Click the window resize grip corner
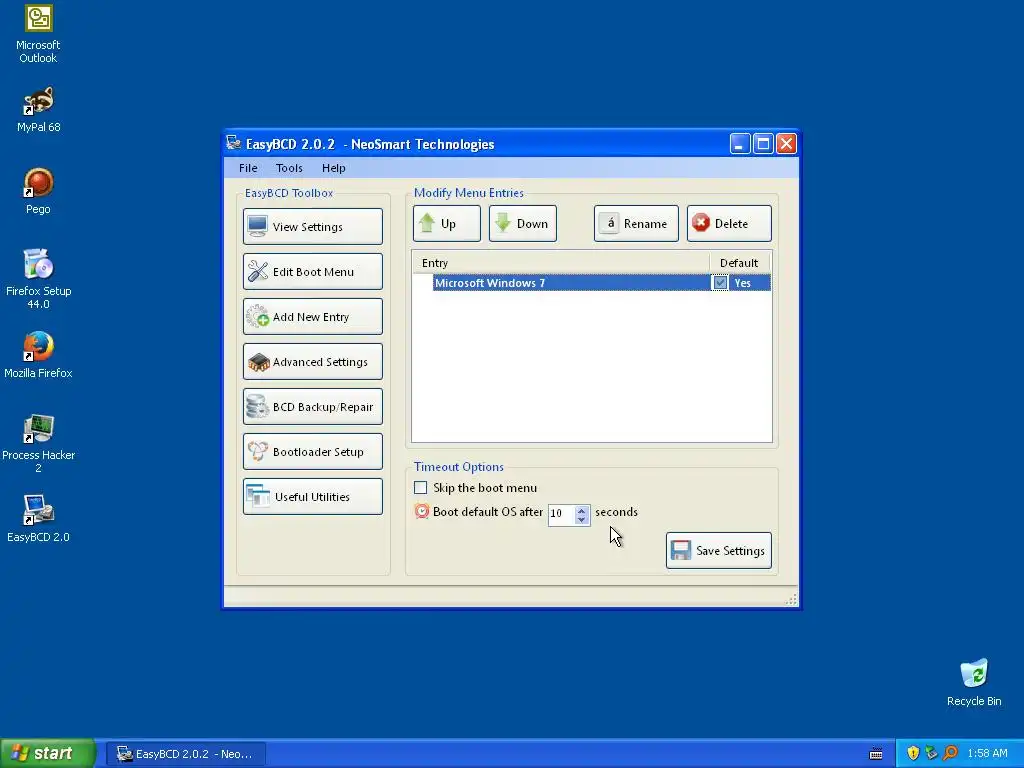 click(792, 600)
